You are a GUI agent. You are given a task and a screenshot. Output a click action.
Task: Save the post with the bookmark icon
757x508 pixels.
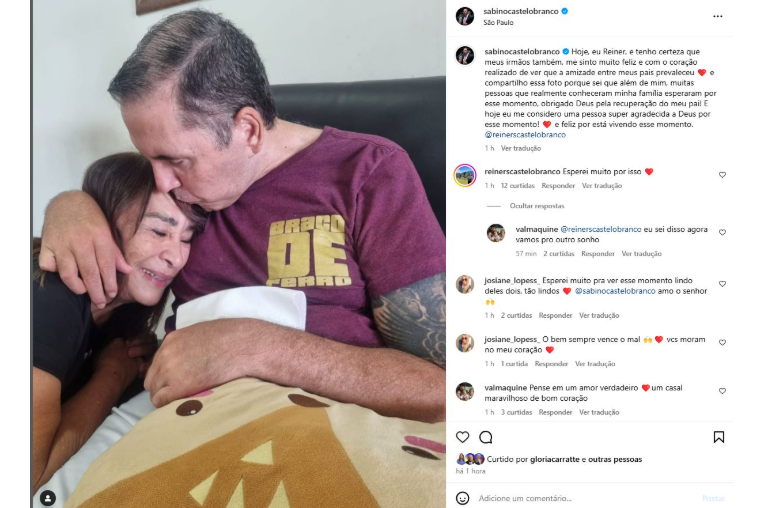[718, 437]
